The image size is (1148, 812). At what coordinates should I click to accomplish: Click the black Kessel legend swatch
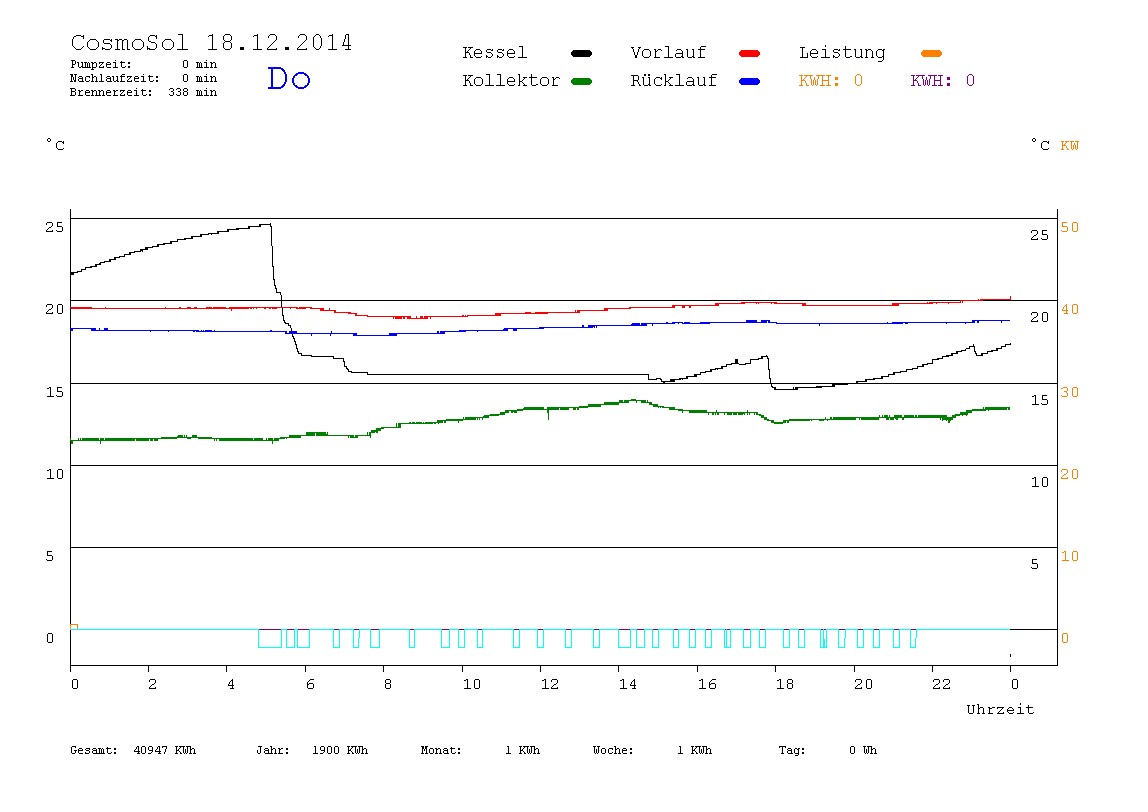pos(581,53)
